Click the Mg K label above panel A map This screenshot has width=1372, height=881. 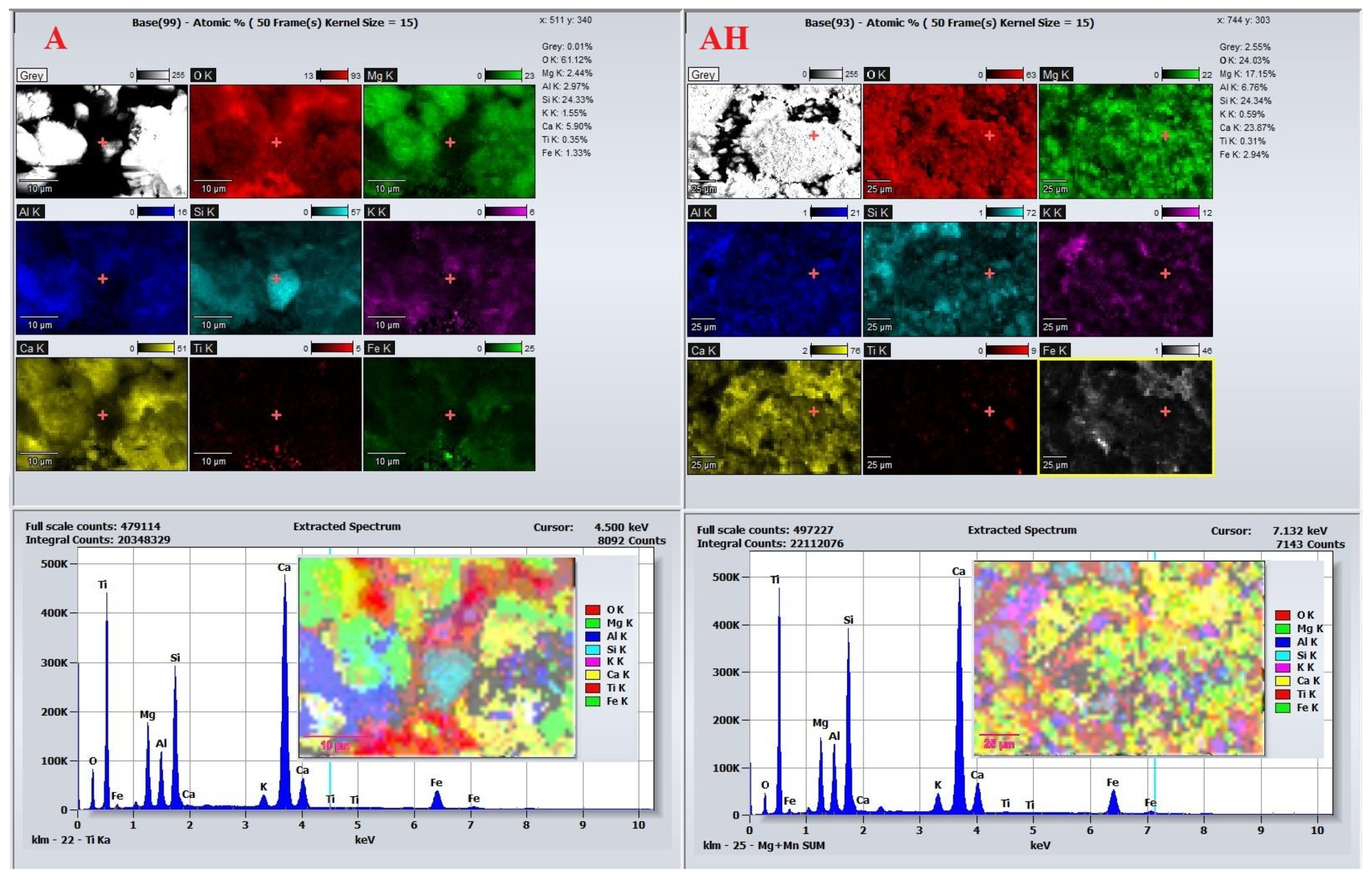pos(380,75)
